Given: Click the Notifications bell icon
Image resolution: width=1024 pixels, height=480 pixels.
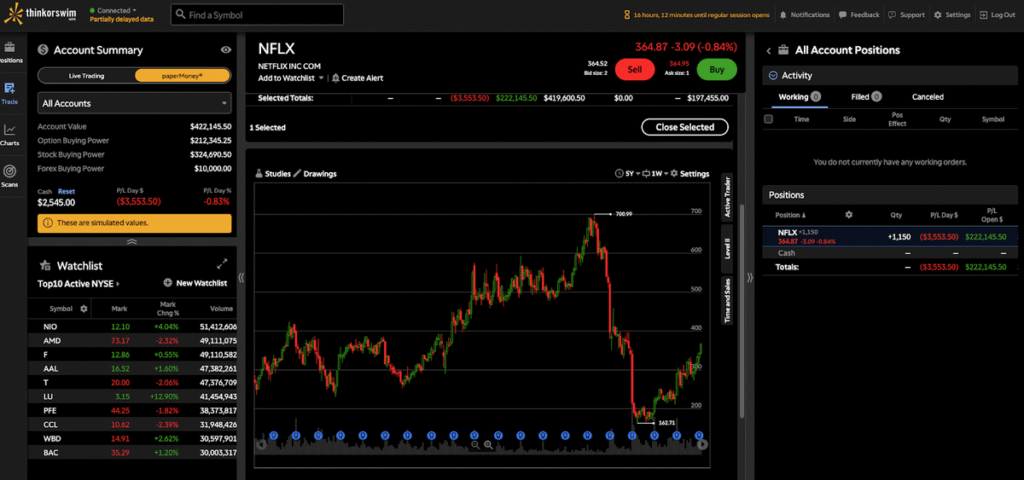Looking at the screenshot, I should (782, 15).
